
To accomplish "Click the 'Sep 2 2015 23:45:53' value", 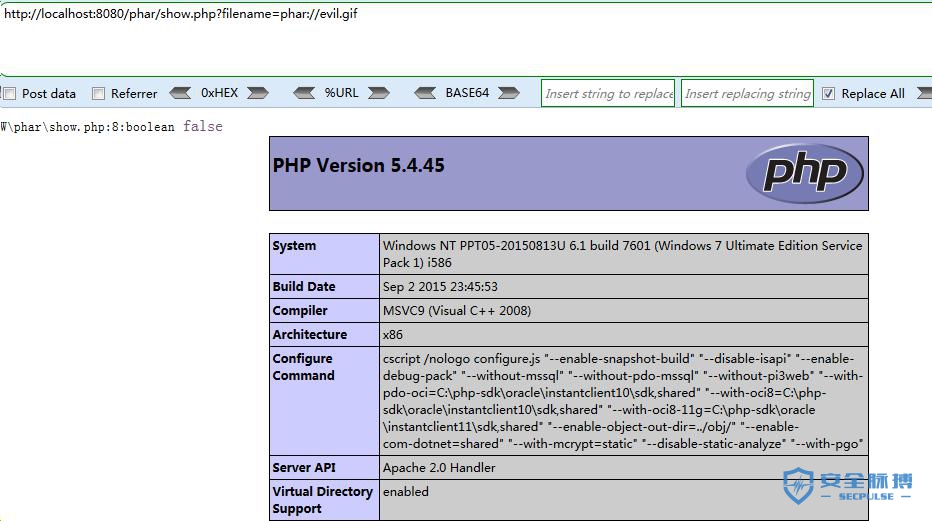I will pyautogui.click(x=440, y=286).
